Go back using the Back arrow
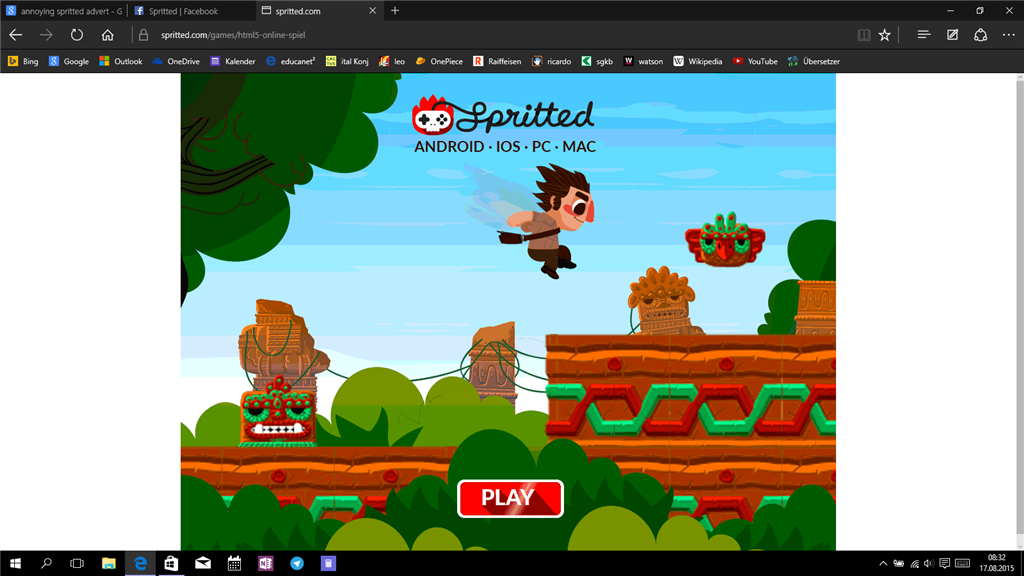Screen dimensions: 1024x576 16,35
